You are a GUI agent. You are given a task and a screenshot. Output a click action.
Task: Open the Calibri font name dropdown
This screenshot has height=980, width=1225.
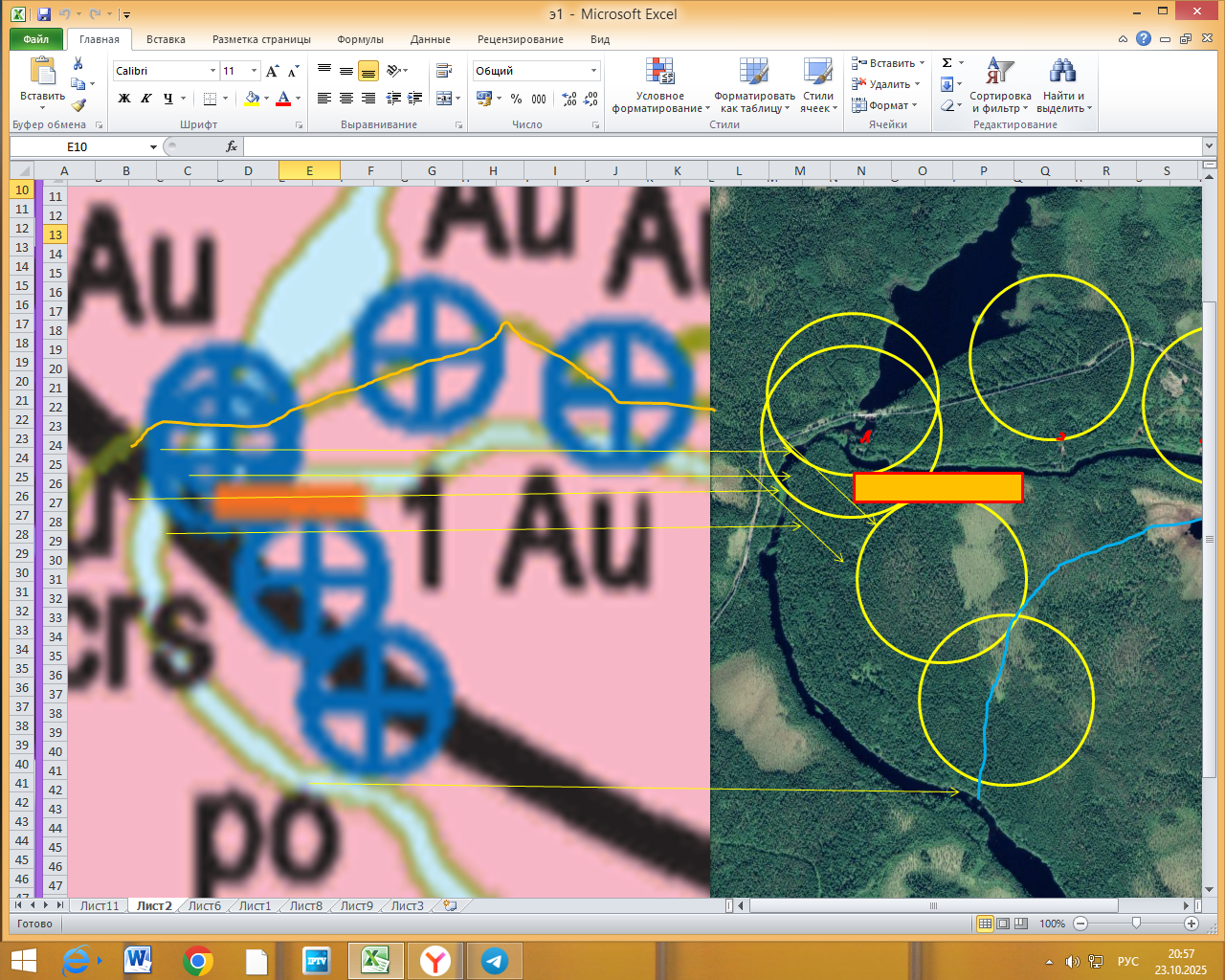tap(212, 71)
